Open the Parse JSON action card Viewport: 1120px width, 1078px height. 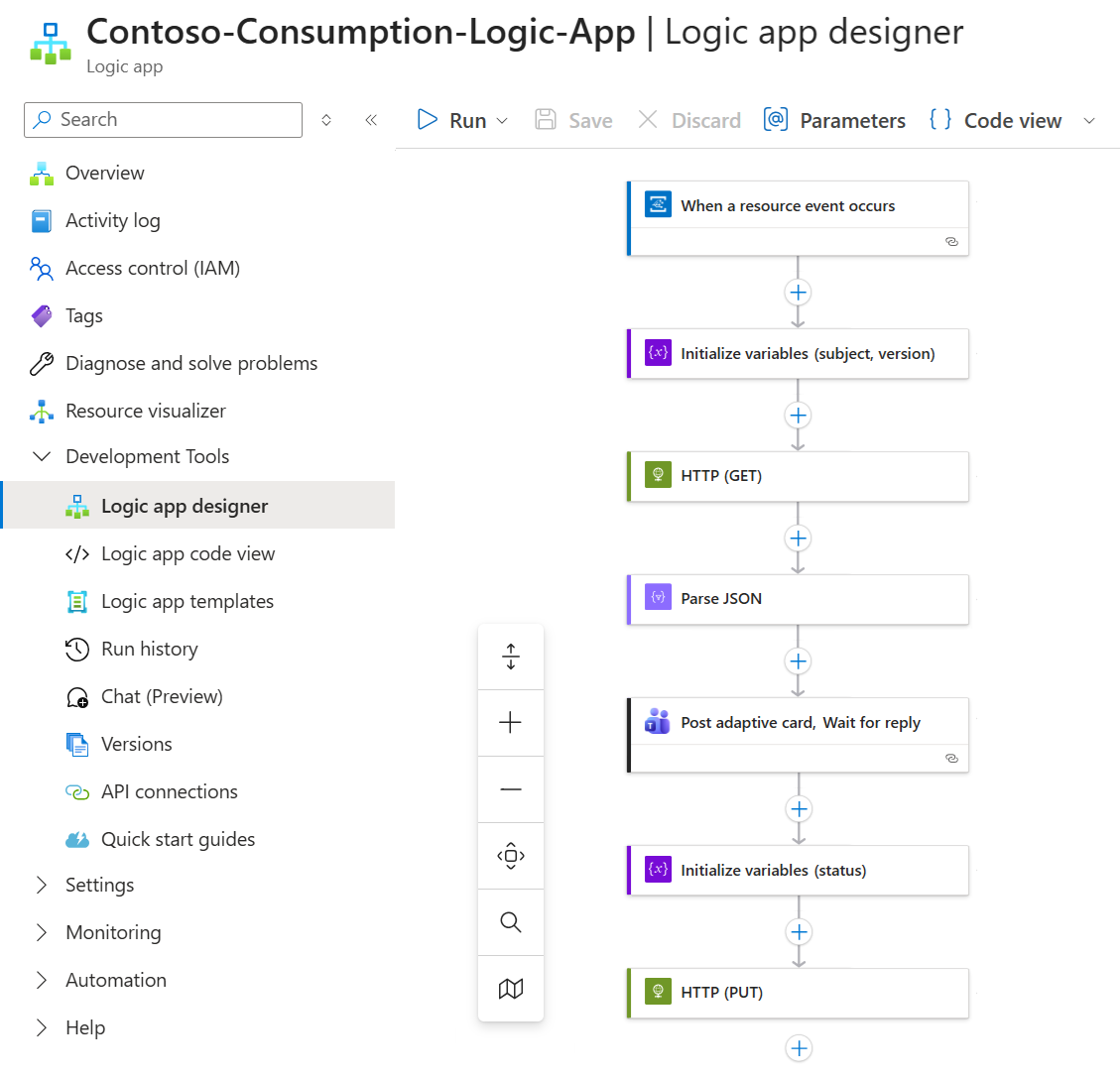click(798, 599)
